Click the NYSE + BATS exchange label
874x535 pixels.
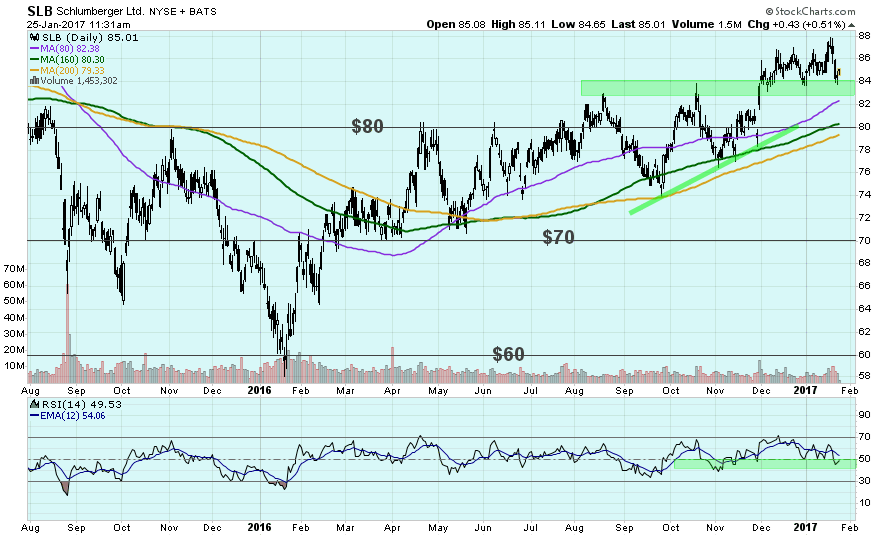click(x=183, y=12)
